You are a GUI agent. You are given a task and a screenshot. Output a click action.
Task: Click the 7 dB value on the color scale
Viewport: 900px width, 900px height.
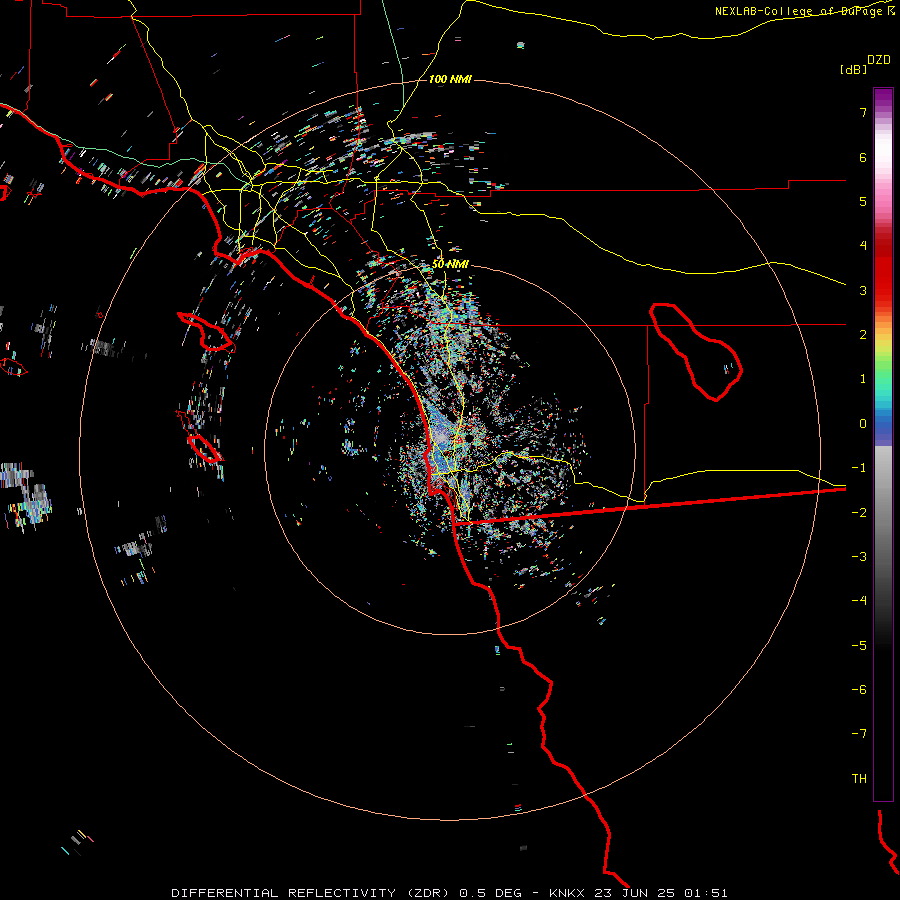863,112
